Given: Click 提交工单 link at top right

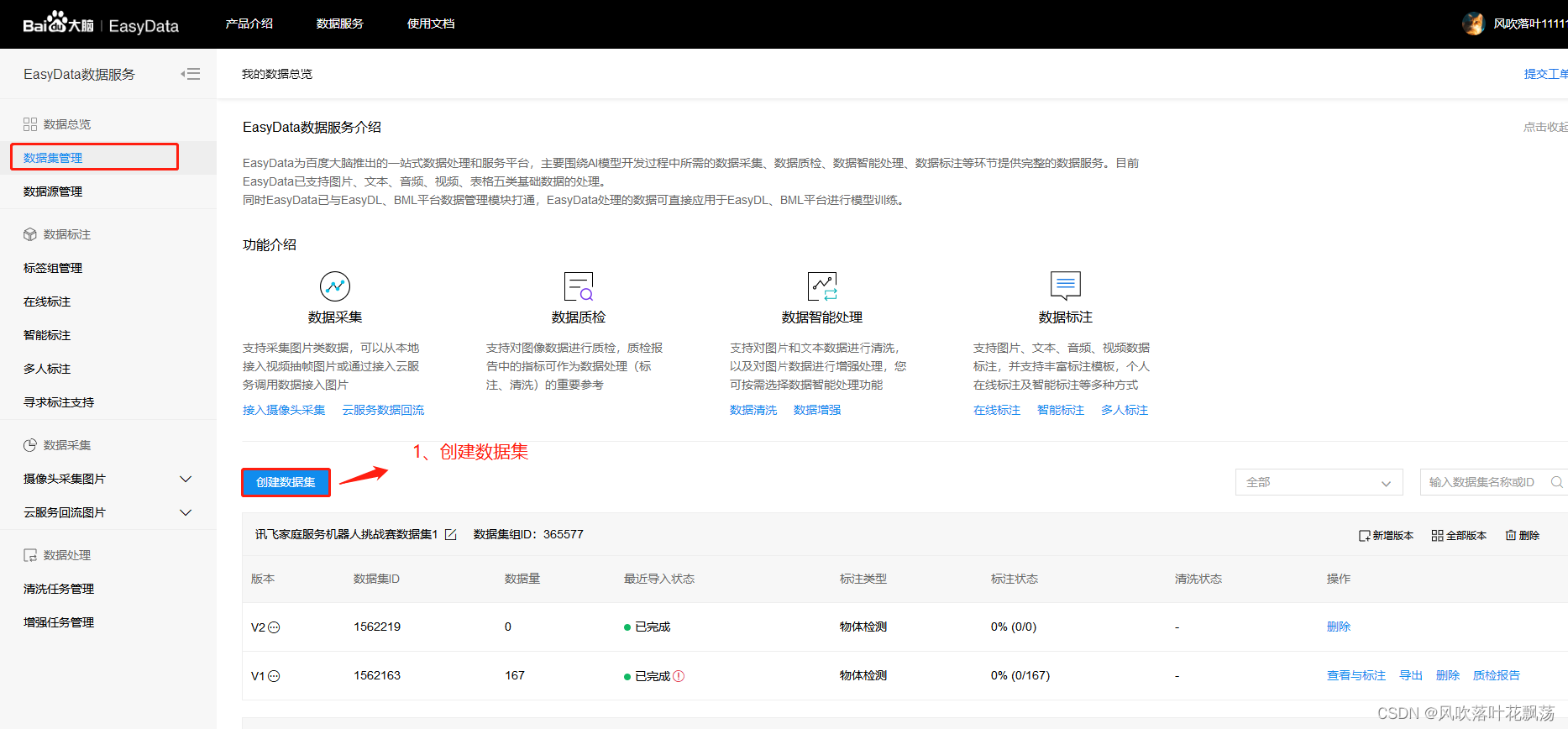Looking at the screenshot, I should (1545, 74).
